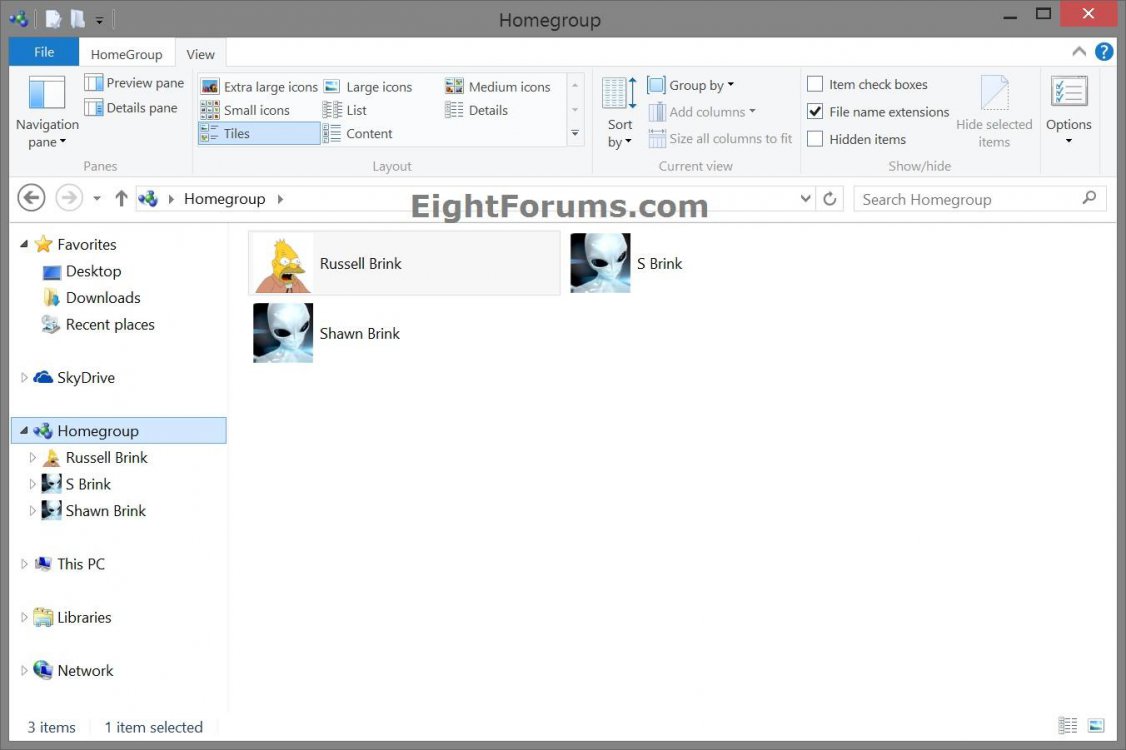
Task: Go up one folder level
Action: (x=121, y=198)
